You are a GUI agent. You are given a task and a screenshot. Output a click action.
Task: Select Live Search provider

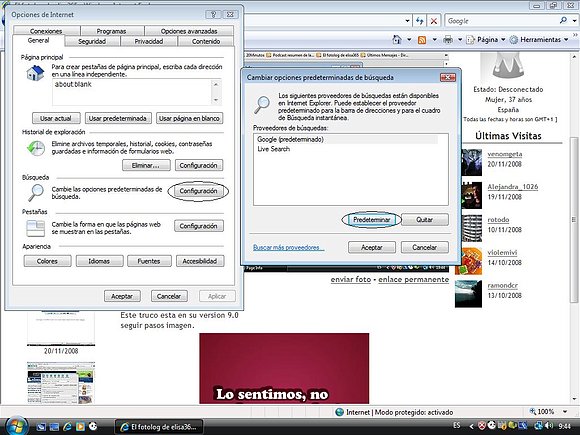[347, 149]
